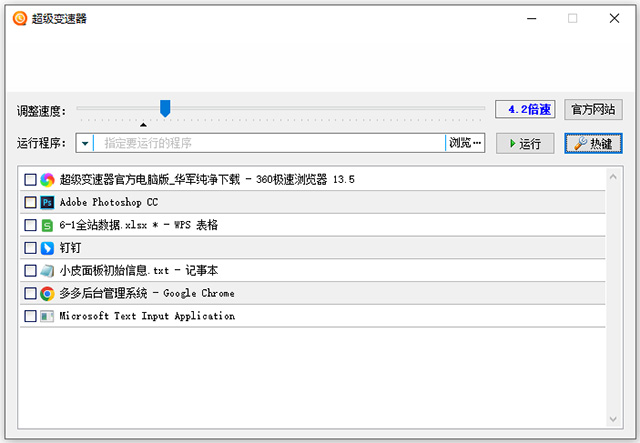Screen dimensions: 640x443
Task: Select the 6-1全站数据.xlsx WPS 表格 text
Action: [x=138, y=225]
